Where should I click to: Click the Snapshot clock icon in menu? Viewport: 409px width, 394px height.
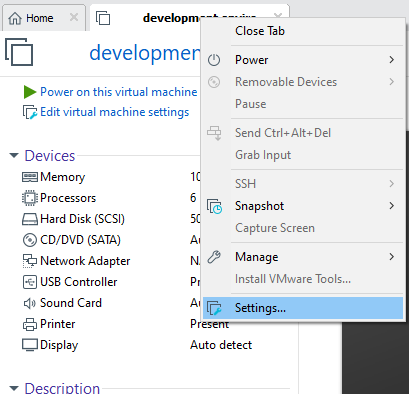tap(214, 206)
